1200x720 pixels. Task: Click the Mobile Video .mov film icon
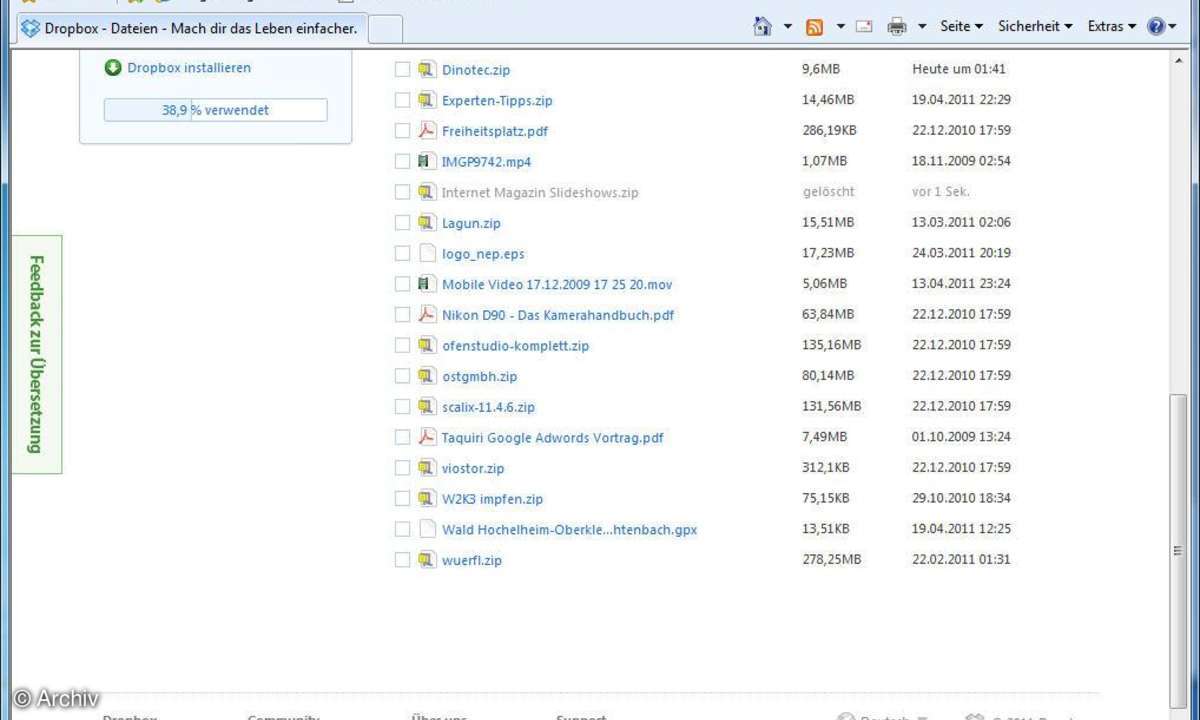(425, 284)
